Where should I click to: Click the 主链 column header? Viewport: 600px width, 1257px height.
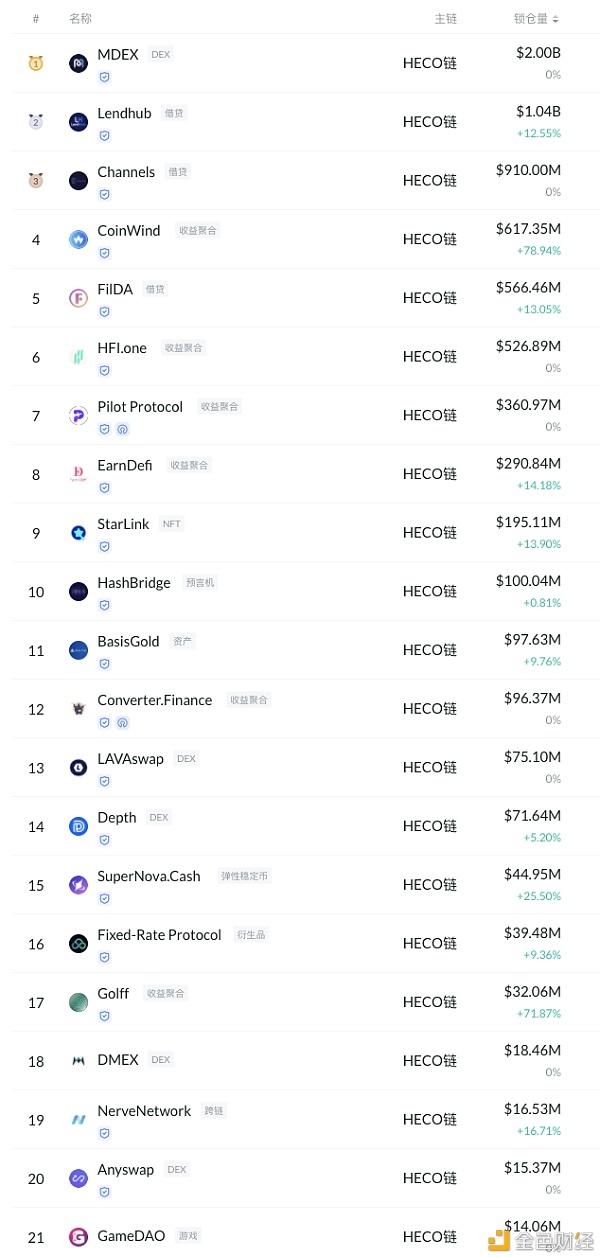tap(445, 19)
